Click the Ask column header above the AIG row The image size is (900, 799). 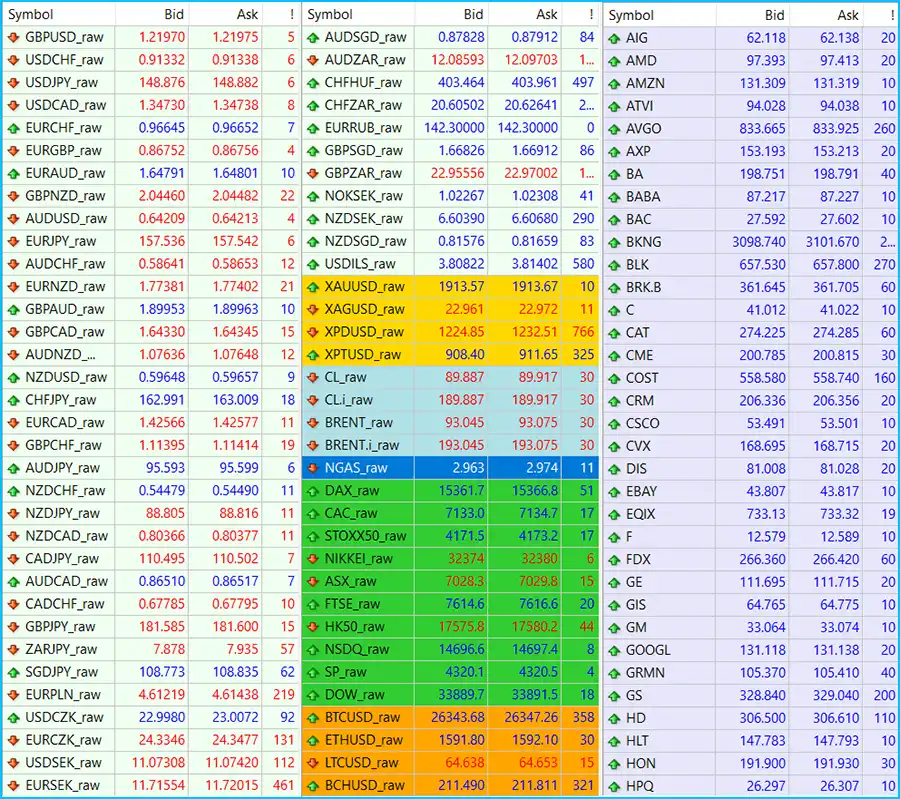click(x=847, y=15)
